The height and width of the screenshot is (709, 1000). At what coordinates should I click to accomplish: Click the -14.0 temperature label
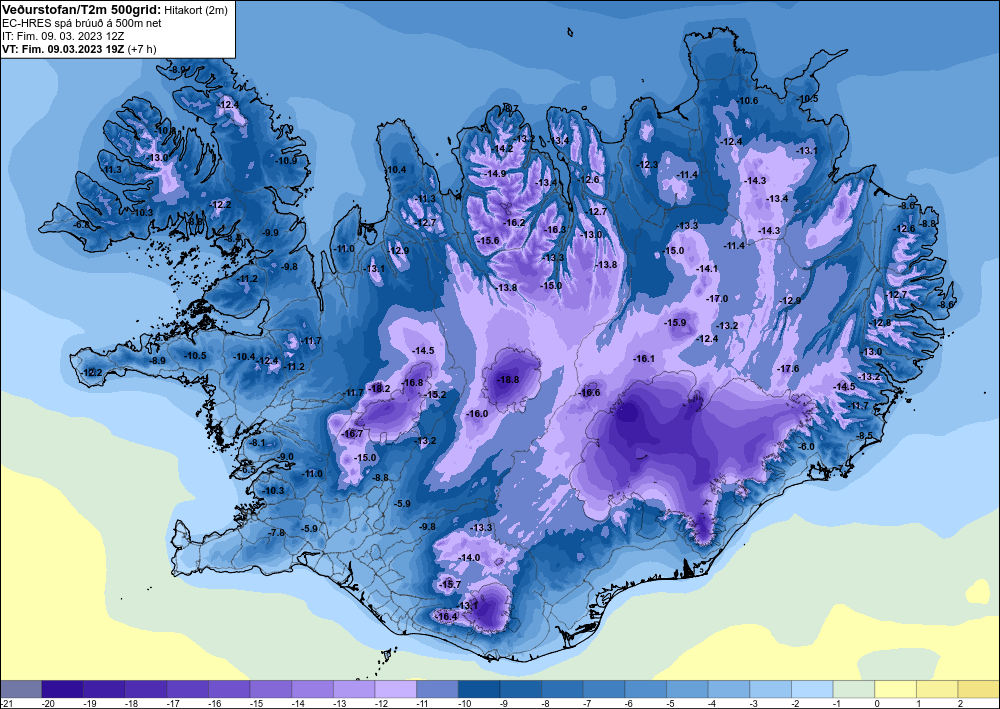(x=469, y=557)
